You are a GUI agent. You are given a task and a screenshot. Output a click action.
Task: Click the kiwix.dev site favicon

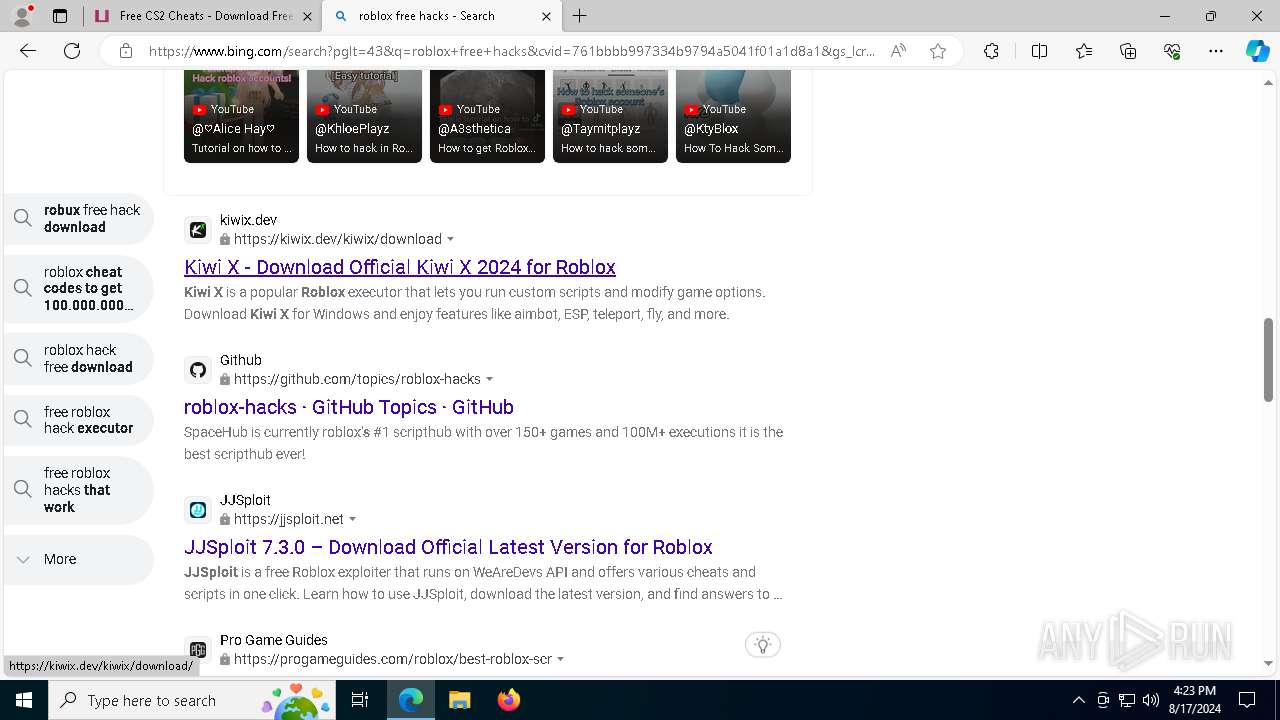click(198, 230)
